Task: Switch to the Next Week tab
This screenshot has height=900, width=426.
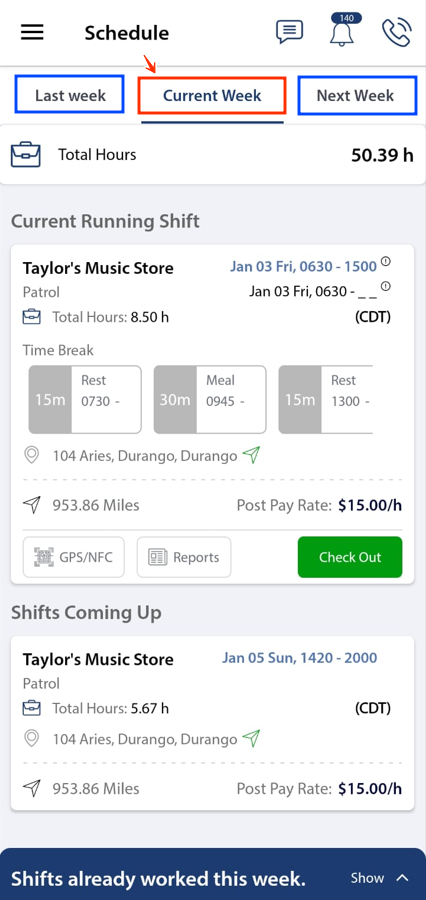Action: [357, 95]
